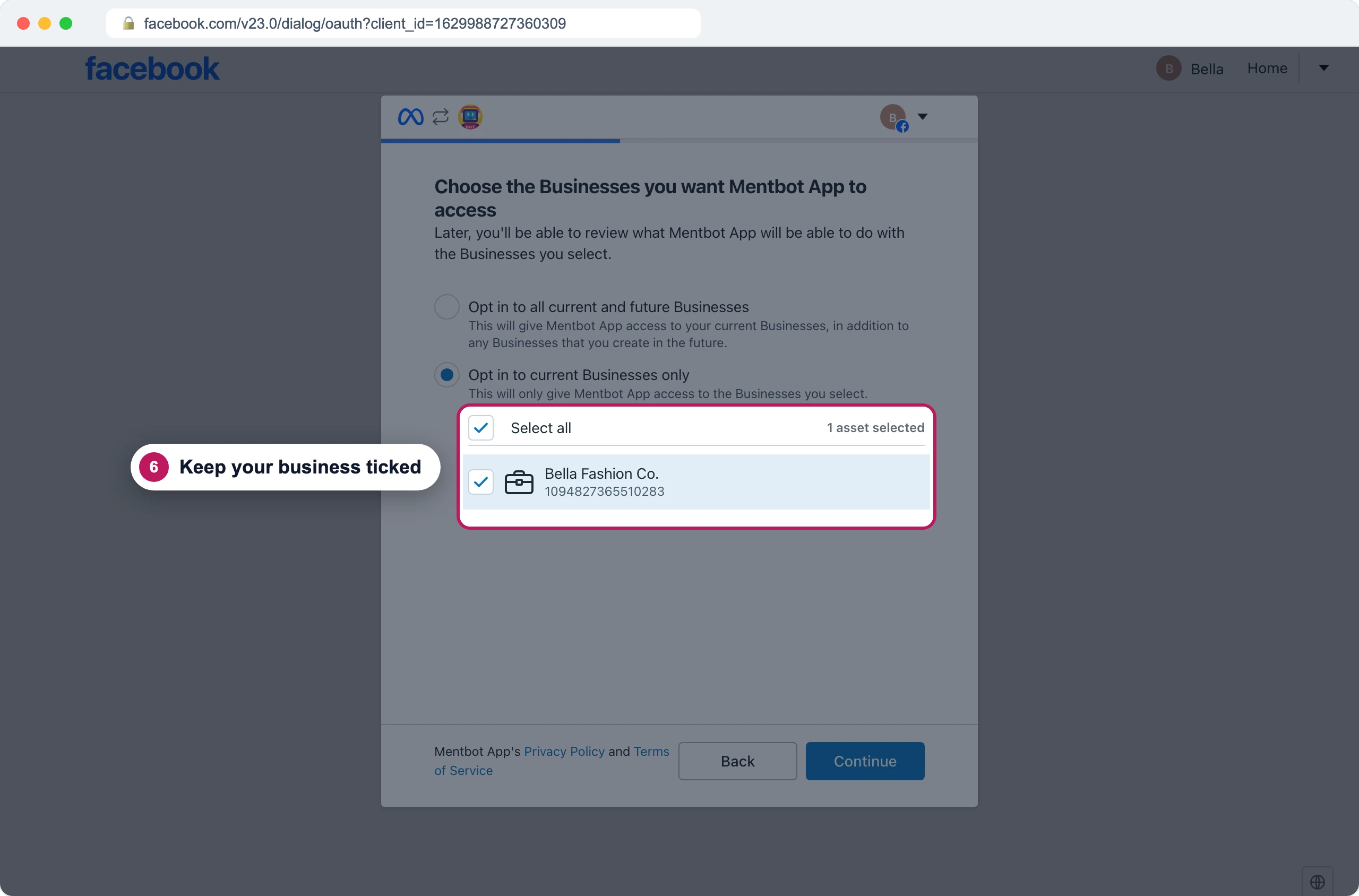The height and width of the screenshot is (896, 1359).
Task: Click the exchange arrows icon in dialog header
Action: (441, 117)
